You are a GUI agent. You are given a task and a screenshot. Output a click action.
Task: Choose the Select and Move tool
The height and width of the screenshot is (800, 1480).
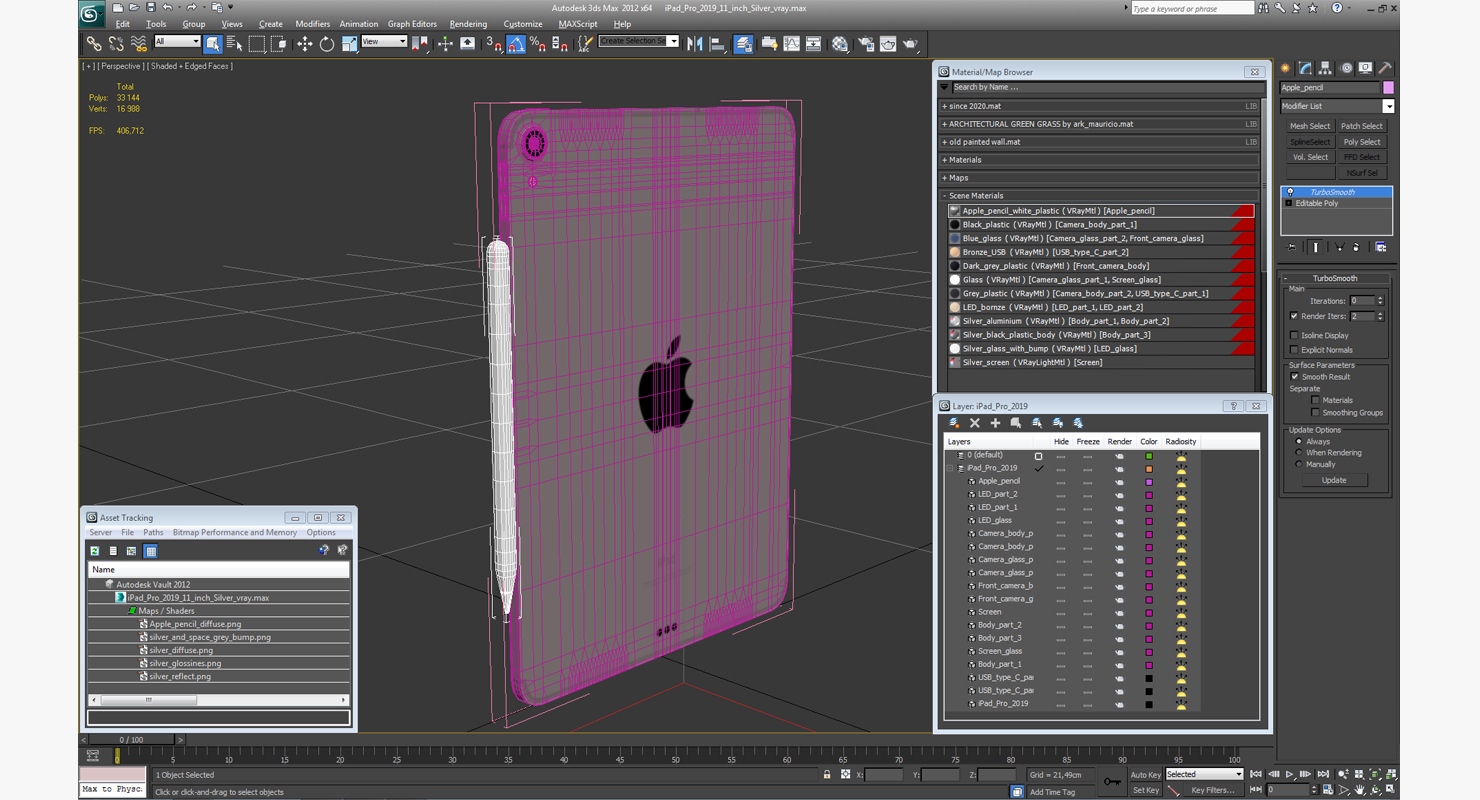pos(304,44)
